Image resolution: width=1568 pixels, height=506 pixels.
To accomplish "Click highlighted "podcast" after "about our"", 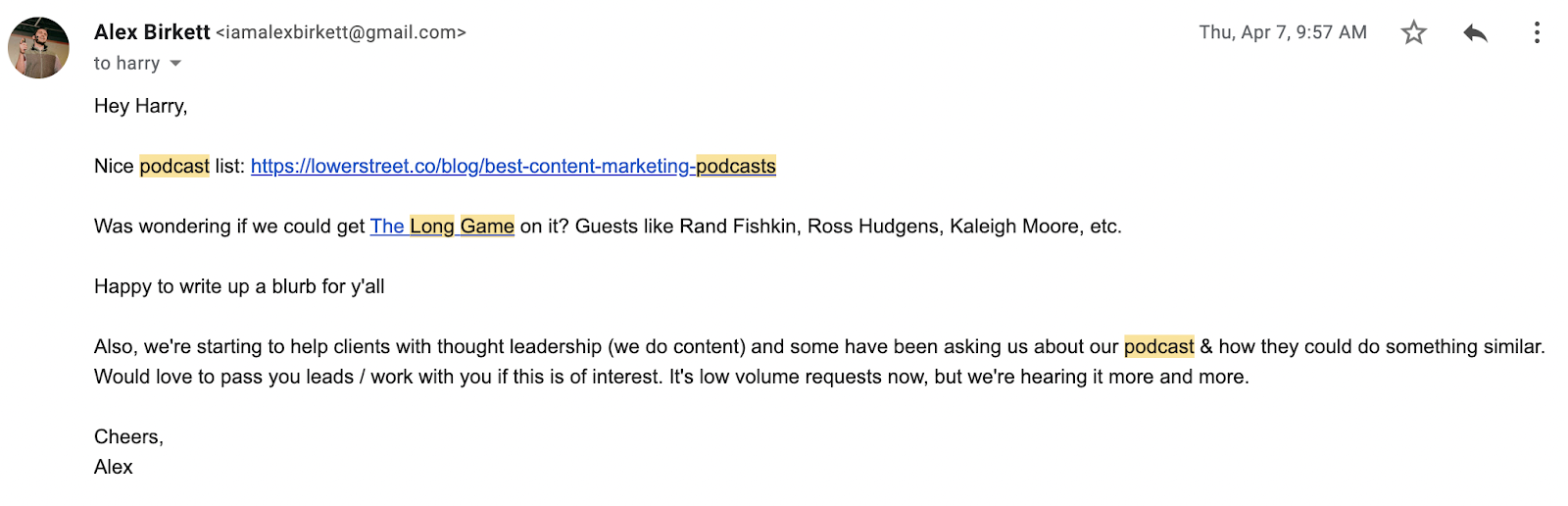I will click(x=1158, y=347).
